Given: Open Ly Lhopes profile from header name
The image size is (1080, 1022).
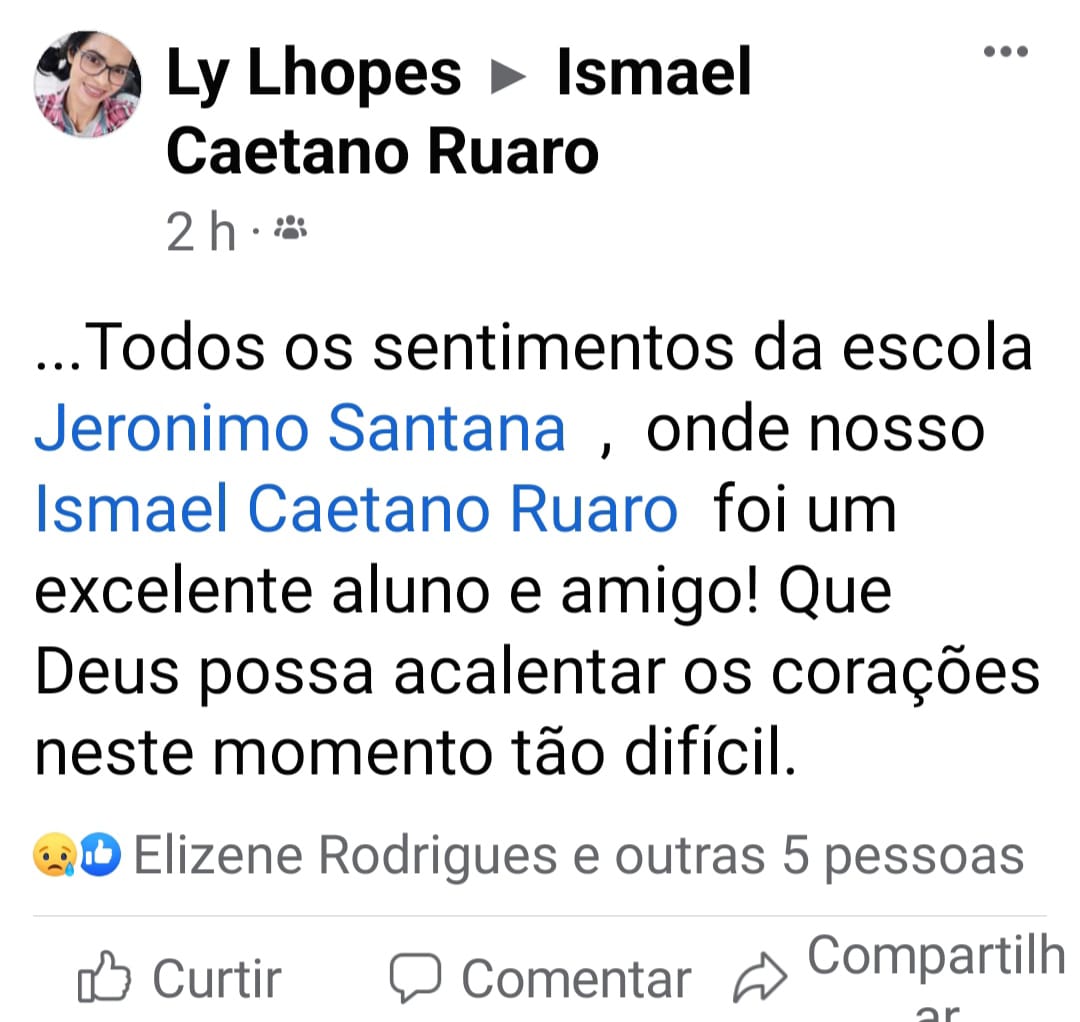Looking at the screenshot, I should point(313,73).
